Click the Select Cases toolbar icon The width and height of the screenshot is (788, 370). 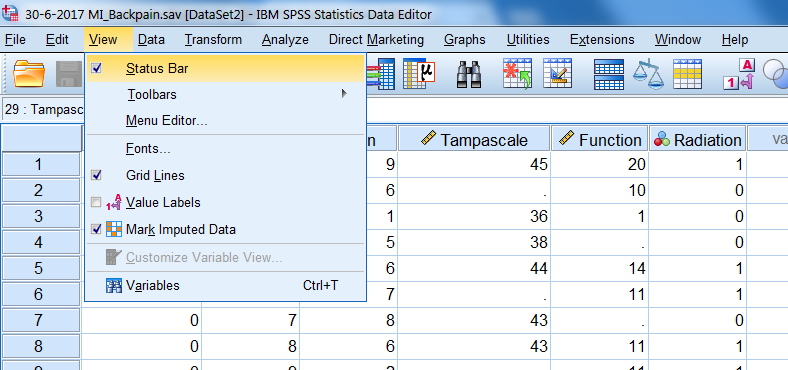coord(687,74)
